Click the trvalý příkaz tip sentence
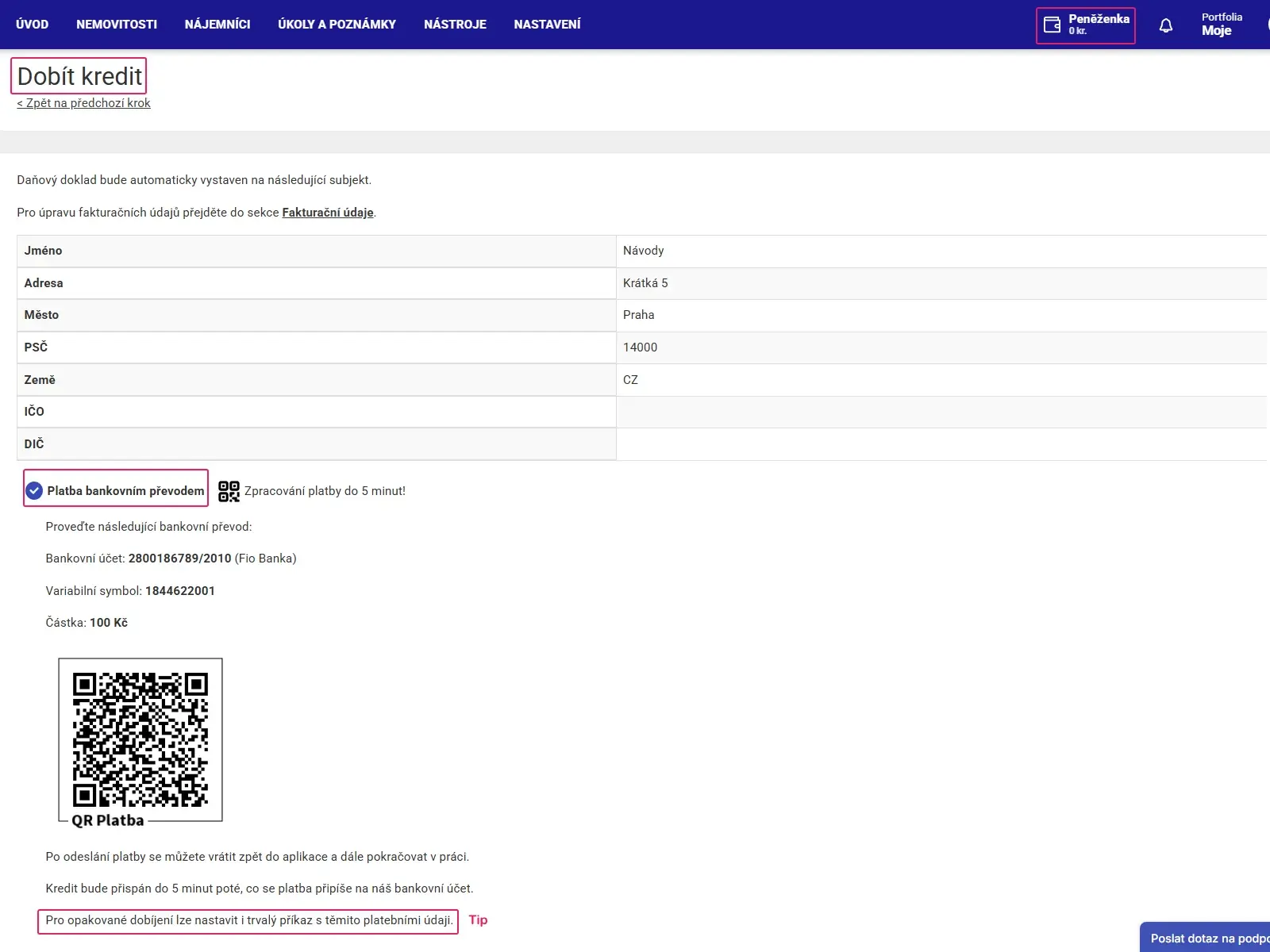 pos(248,920)
